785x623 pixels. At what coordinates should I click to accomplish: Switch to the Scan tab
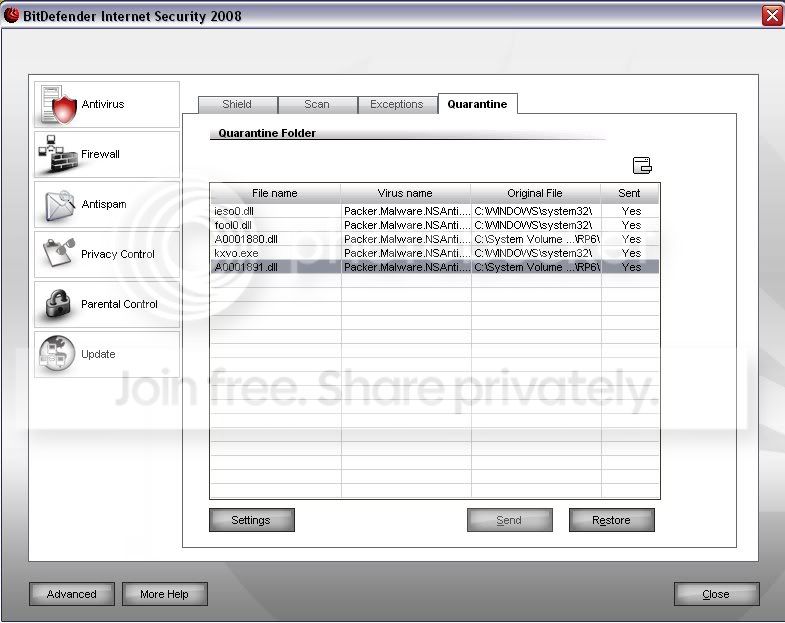pos(317,104)
